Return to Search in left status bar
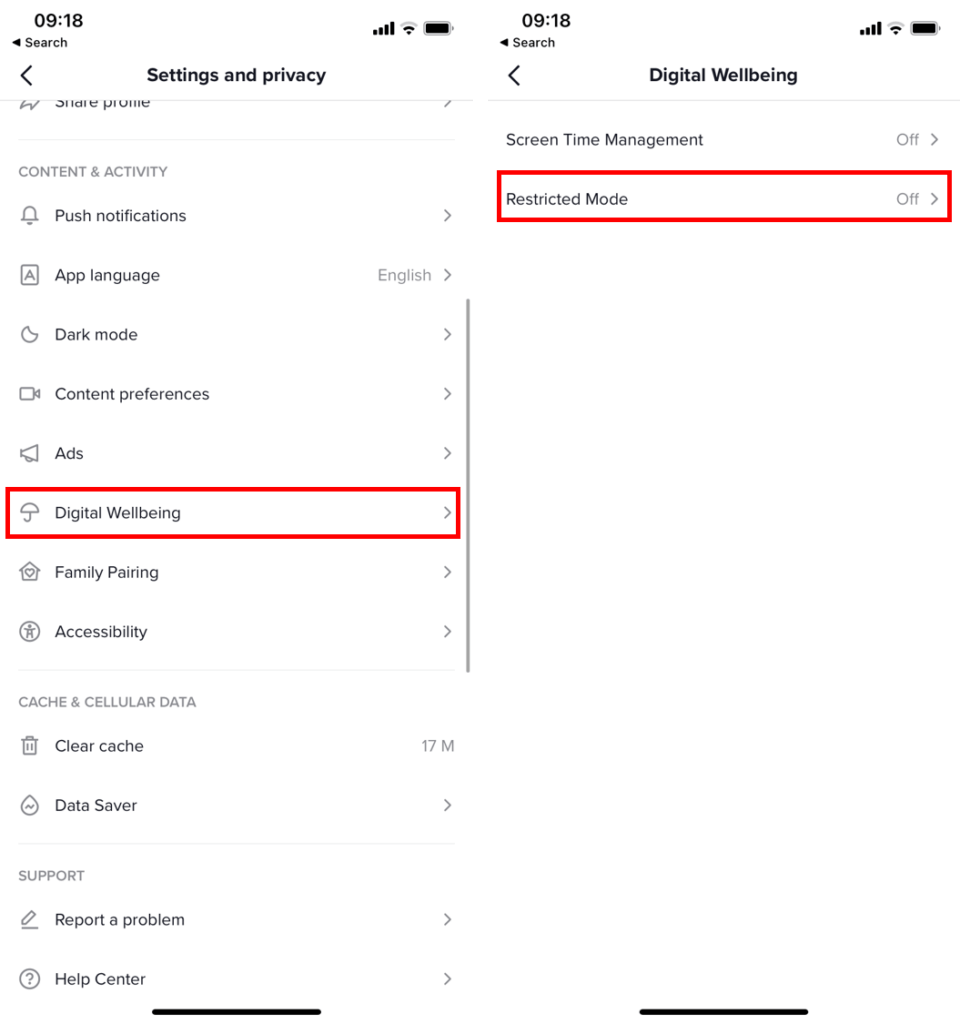Image resolution: width=960 pixels, height=1024 pixels. pyautogui.click(x=40, y=43)
